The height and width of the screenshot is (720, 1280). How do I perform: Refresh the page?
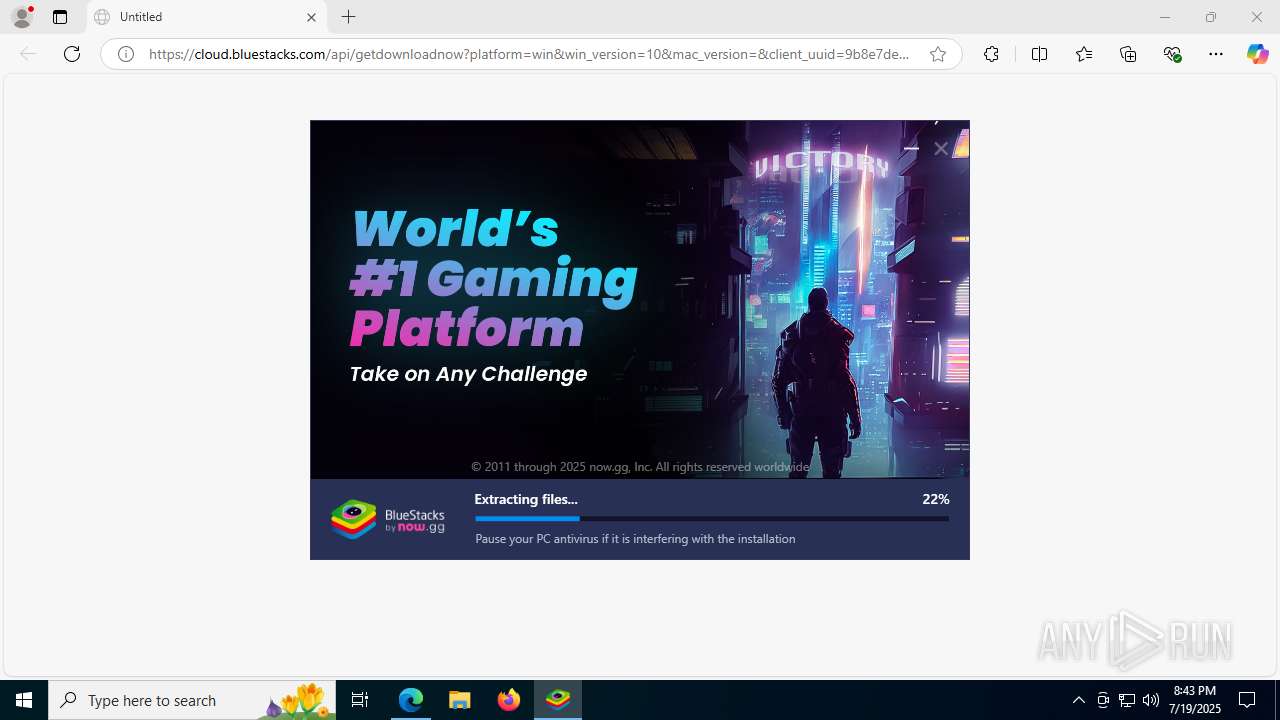coord(72,54)
